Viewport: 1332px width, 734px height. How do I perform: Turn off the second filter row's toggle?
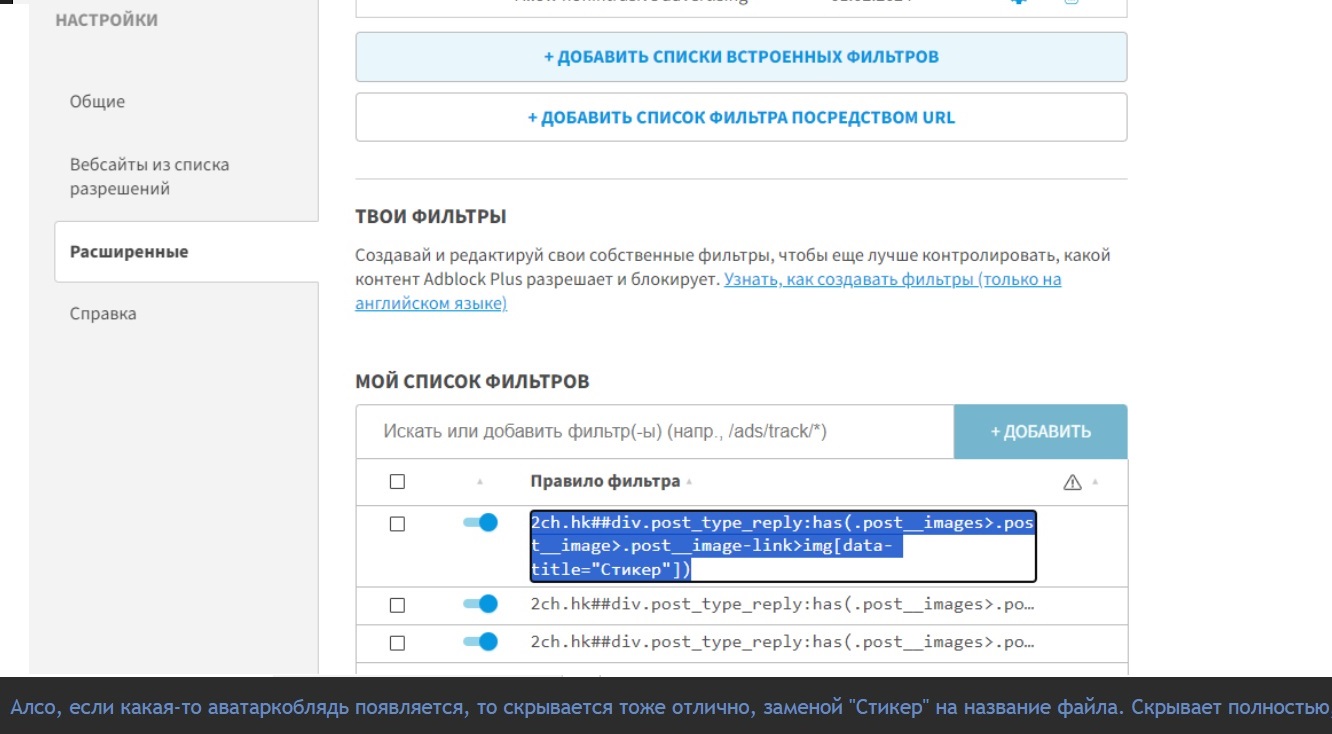(x=481, y=604)
